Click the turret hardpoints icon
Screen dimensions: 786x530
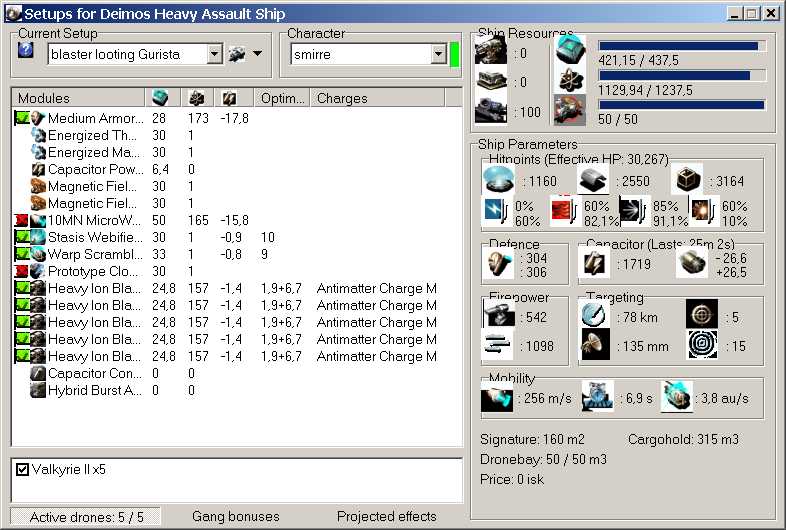tap(491, 51)
